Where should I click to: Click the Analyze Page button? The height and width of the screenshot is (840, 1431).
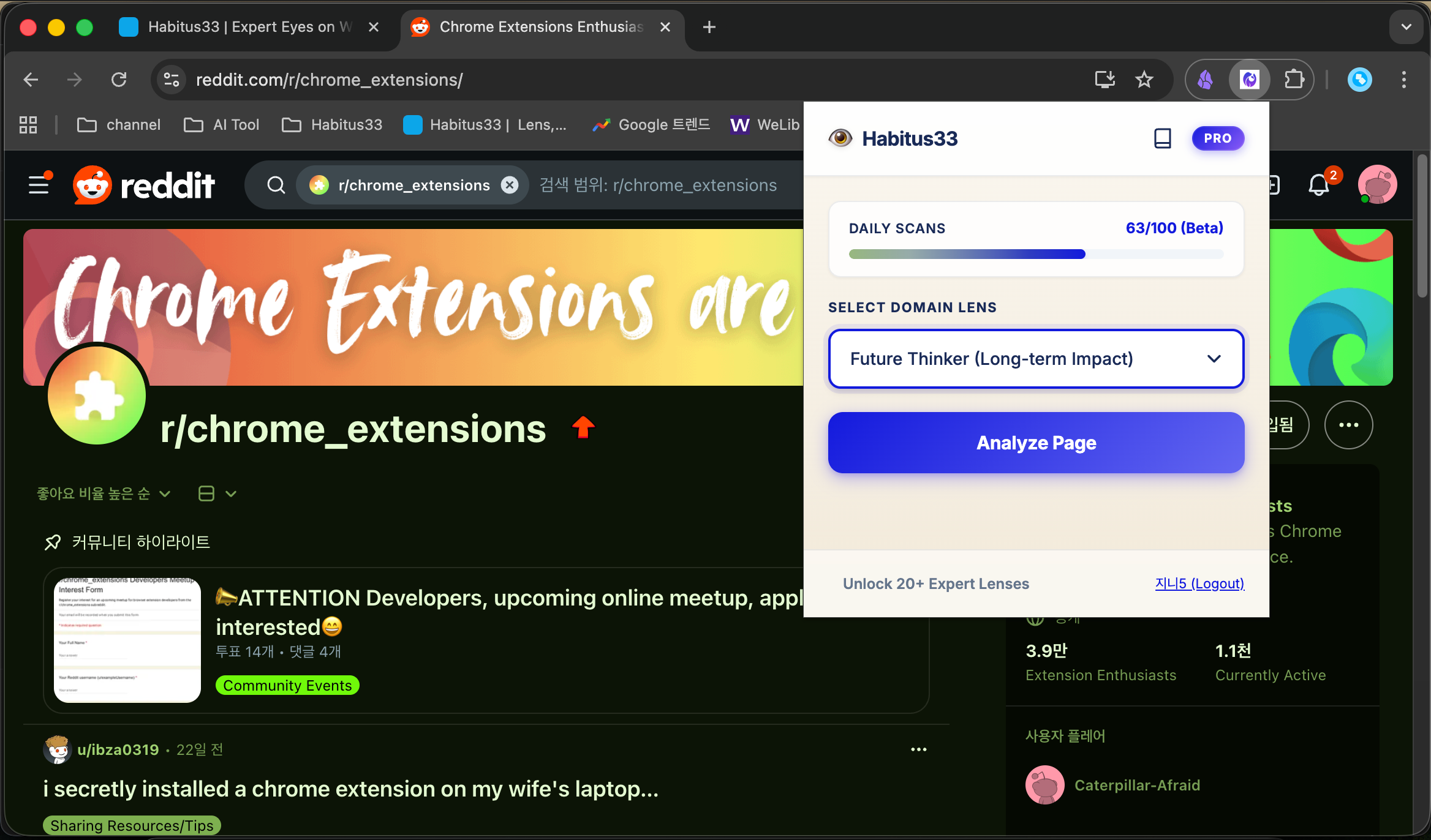[x=1036, y=443]
